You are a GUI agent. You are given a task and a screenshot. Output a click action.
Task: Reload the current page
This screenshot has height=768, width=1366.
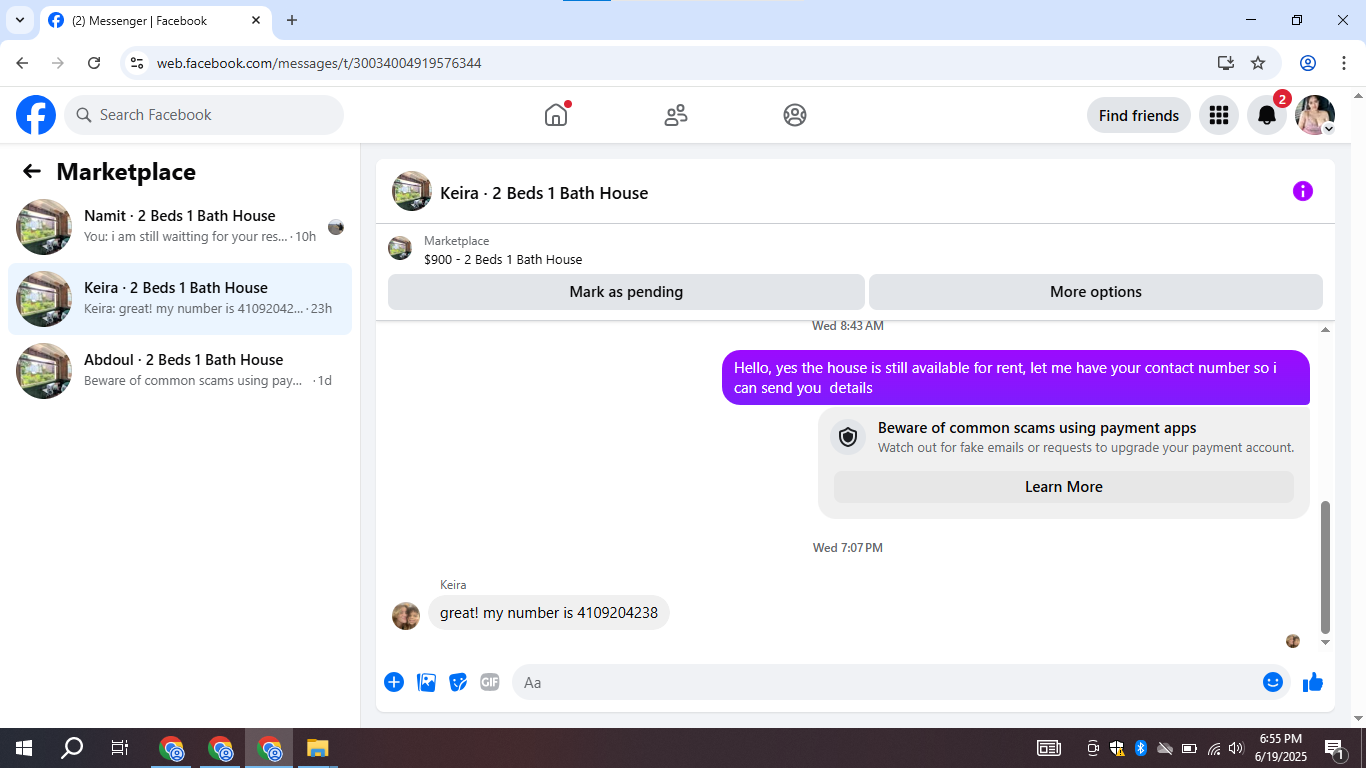click(94, 63)
